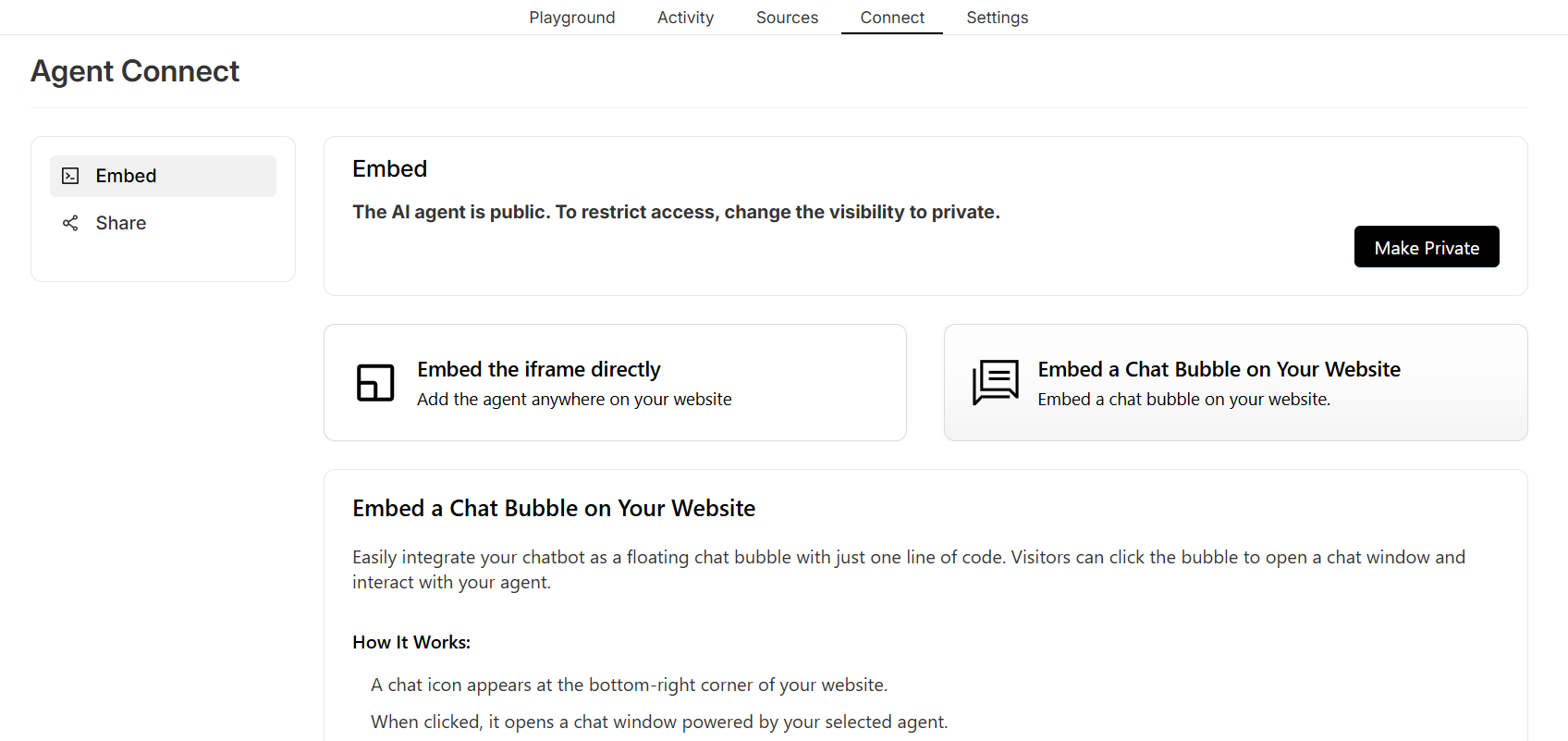Open the Settings tab

[997, 18]
